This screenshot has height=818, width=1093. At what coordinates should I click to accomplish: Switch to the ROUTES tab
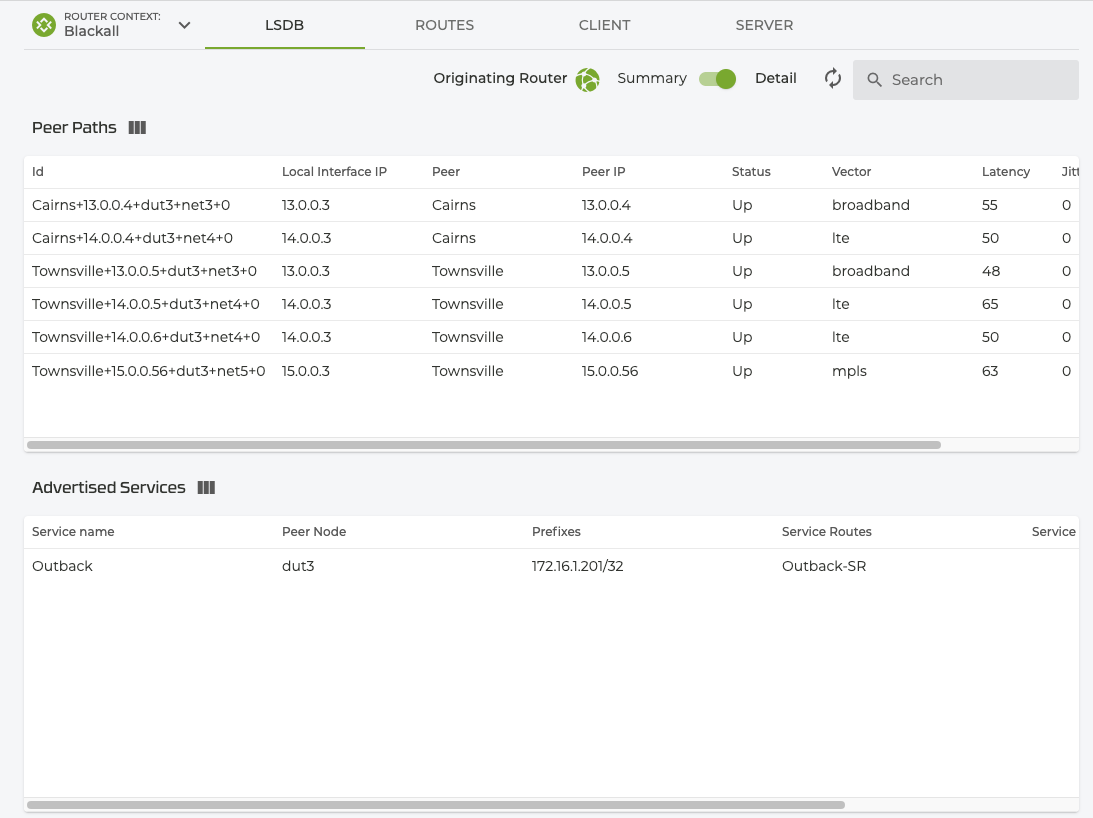pyautogui.click(x=444, y=25)
